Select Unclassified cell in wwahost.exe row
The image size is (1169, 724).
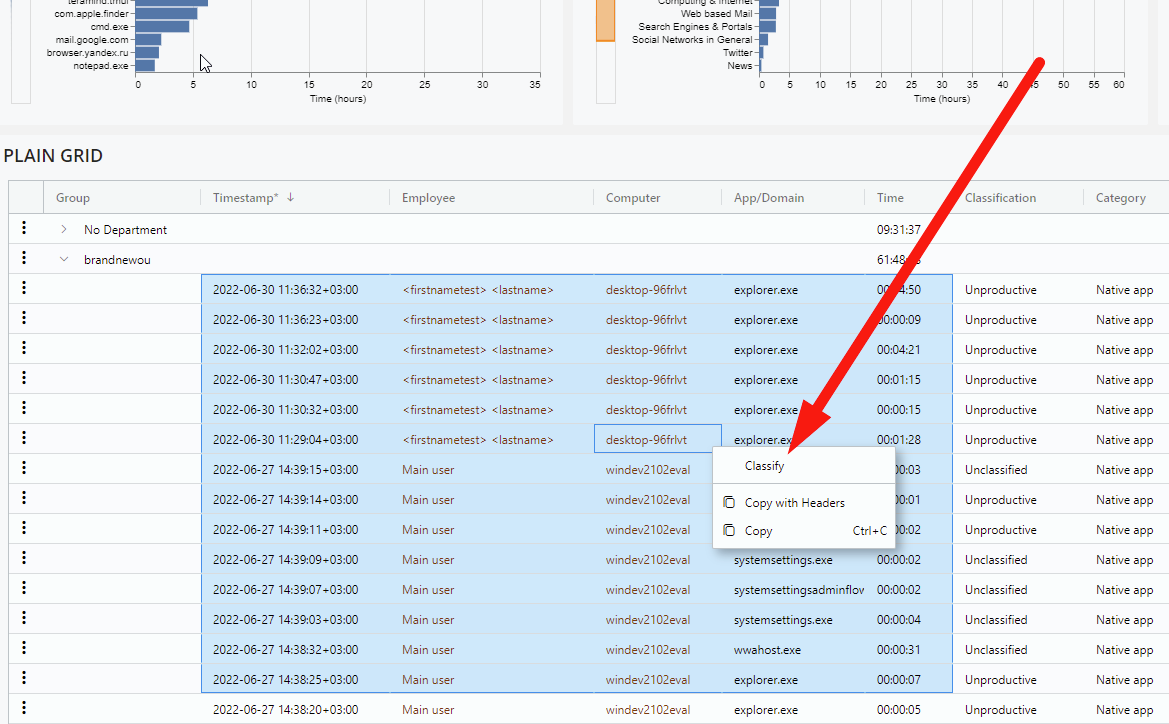[996, 650]
